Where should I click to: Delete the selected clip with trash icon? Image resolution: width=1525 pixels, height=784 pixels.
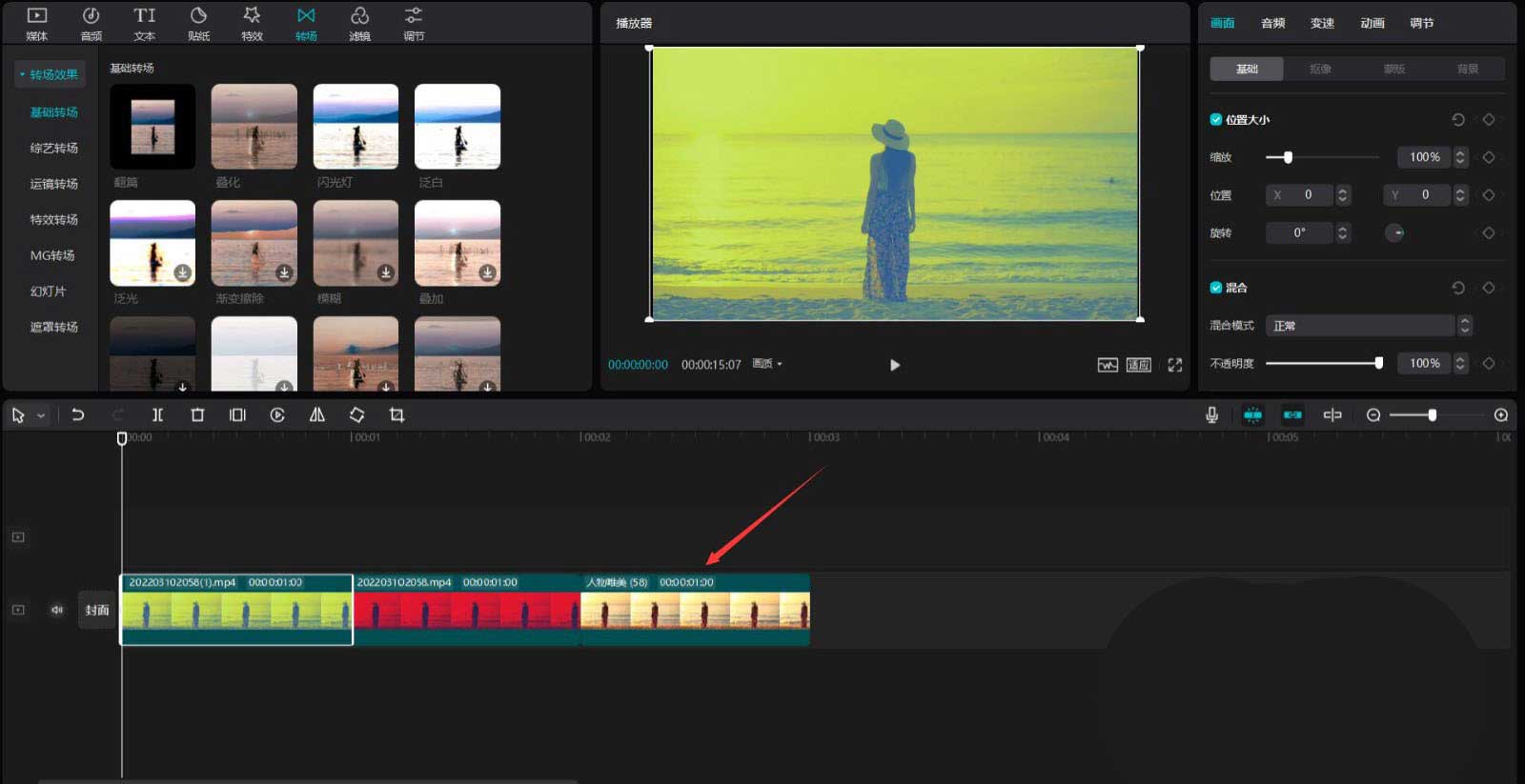tap(197, 415)
